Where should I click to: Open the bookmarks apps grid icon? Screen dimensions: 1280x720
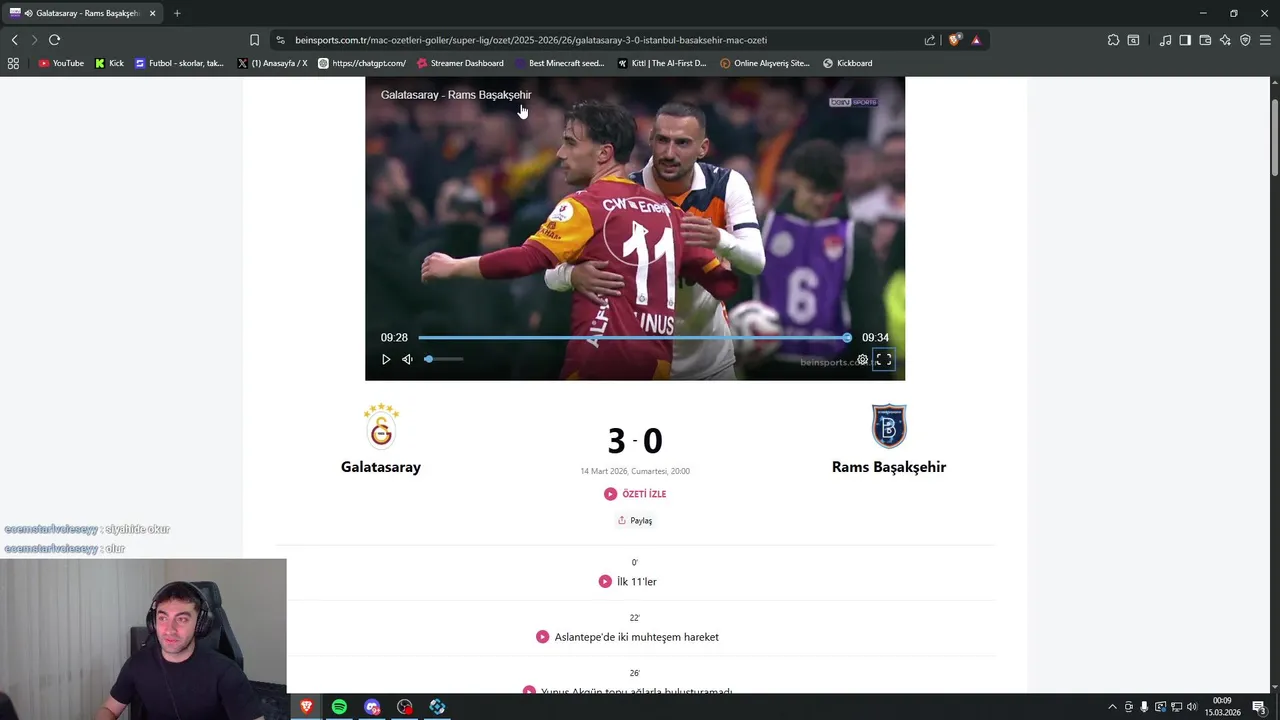pyautogui.click(x=13, y=63)
